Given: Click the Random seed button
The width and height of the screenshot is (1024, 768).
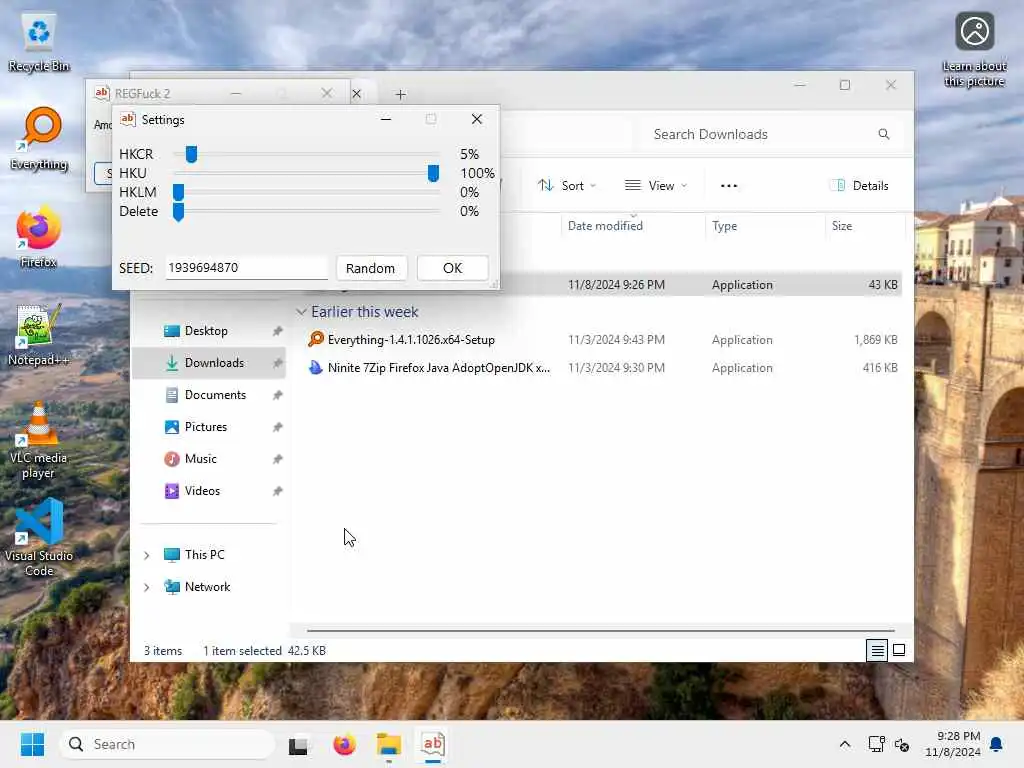Looking at the screenshot, I should [x=370, y=268].
